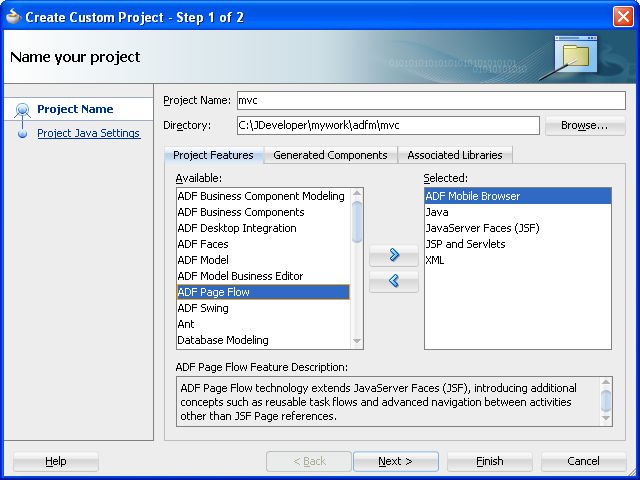The image size is (640, 480).
Task: Select the Project Name wizard step
Action: (75, 109)
